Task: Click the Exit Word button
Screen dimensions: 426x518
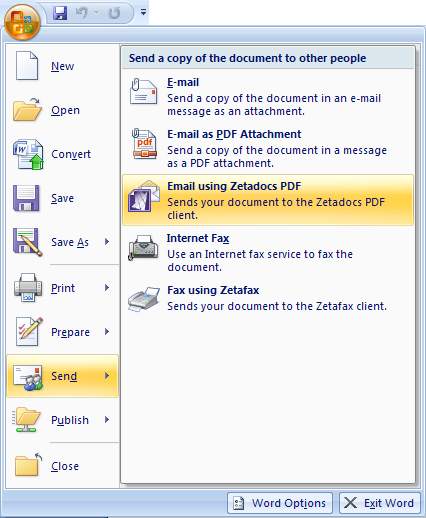Action: click(x=380, y=503)
